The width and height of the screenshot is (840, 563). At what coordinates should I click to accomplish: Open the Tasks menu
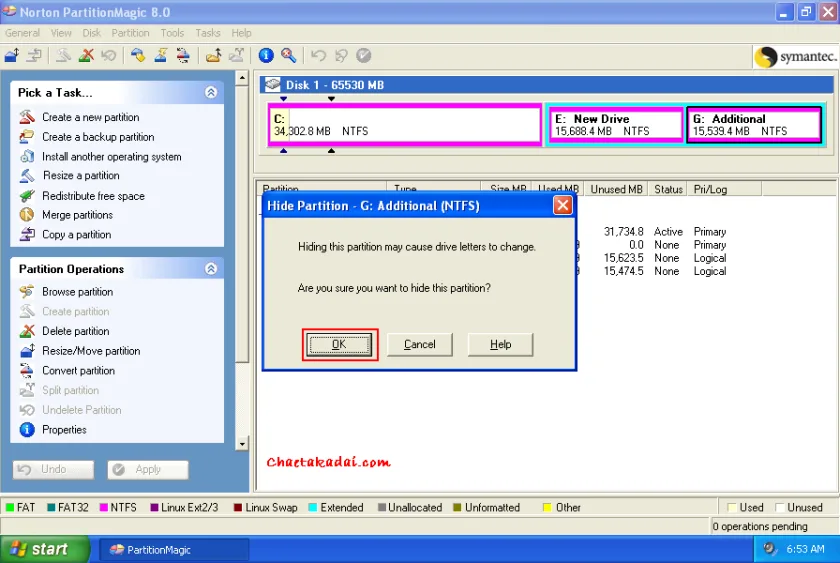coord(208,33)
